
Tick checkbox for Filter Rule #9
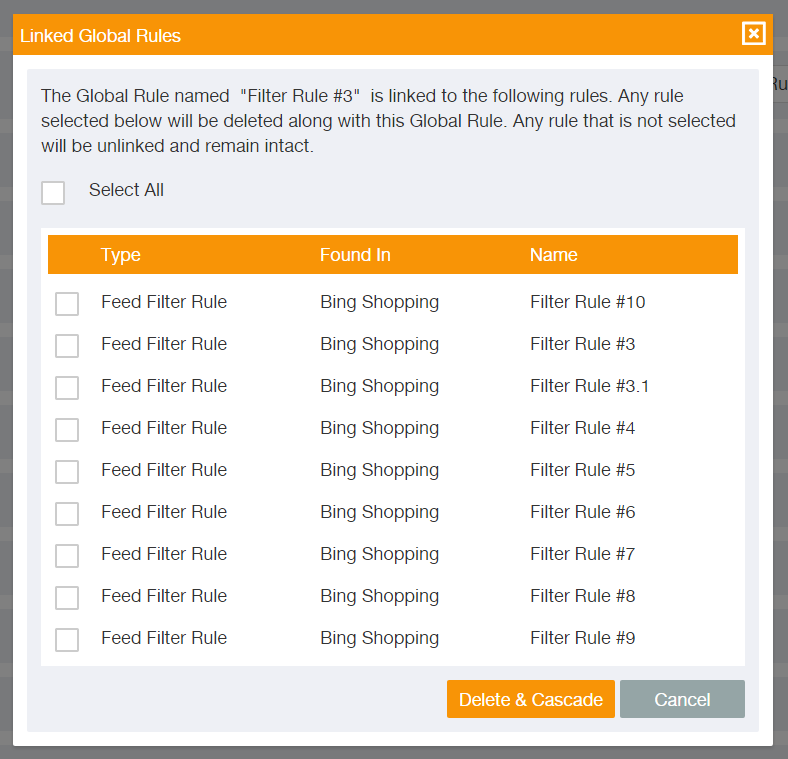click(x=67, y=639)
